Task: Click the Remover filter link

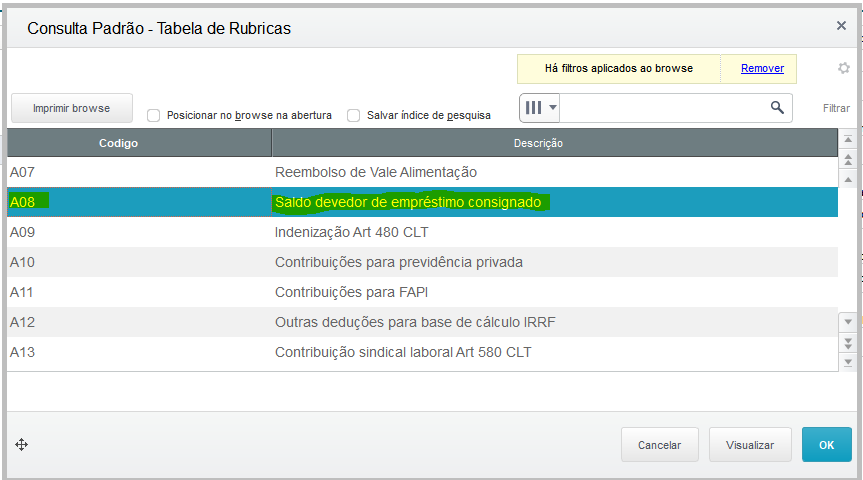Action: click(762, 68)
